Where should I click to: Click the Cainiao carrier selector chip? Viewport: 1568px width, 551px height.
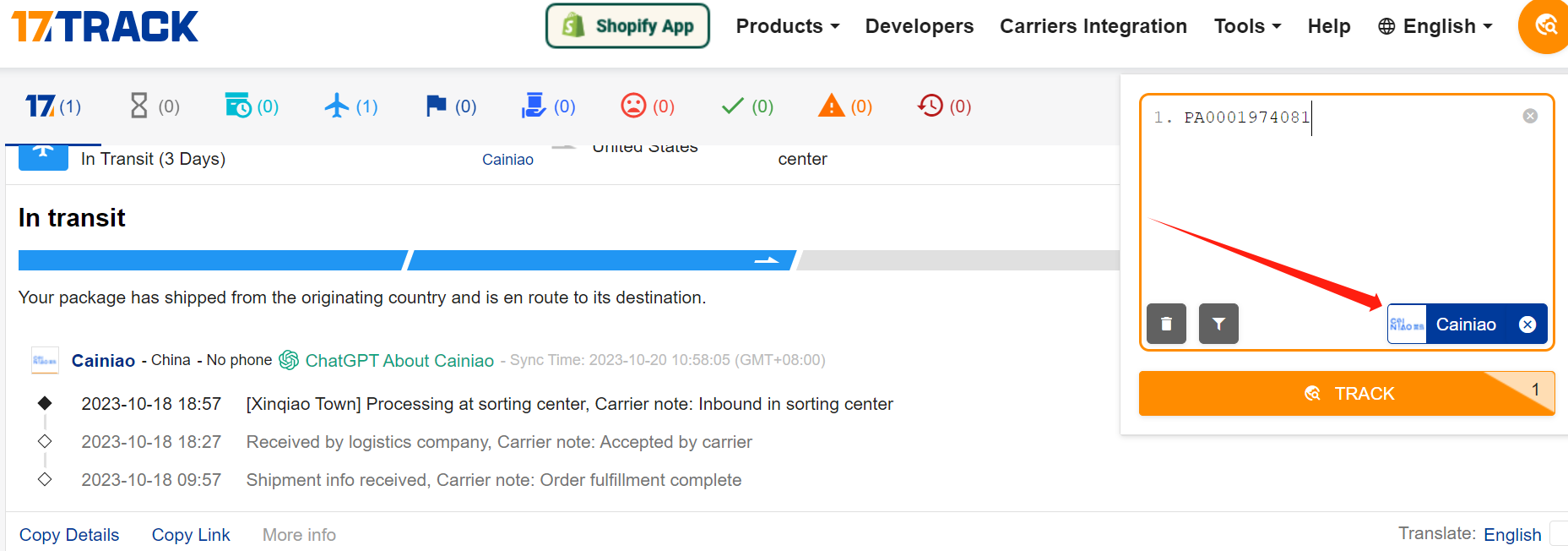[x=1468, y=324]
